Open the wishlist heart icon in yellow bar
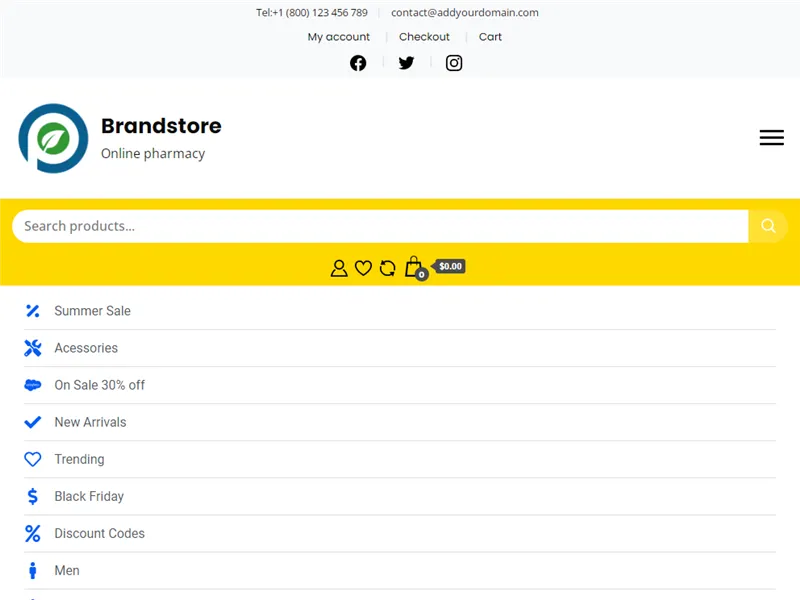 pos(363,268)
